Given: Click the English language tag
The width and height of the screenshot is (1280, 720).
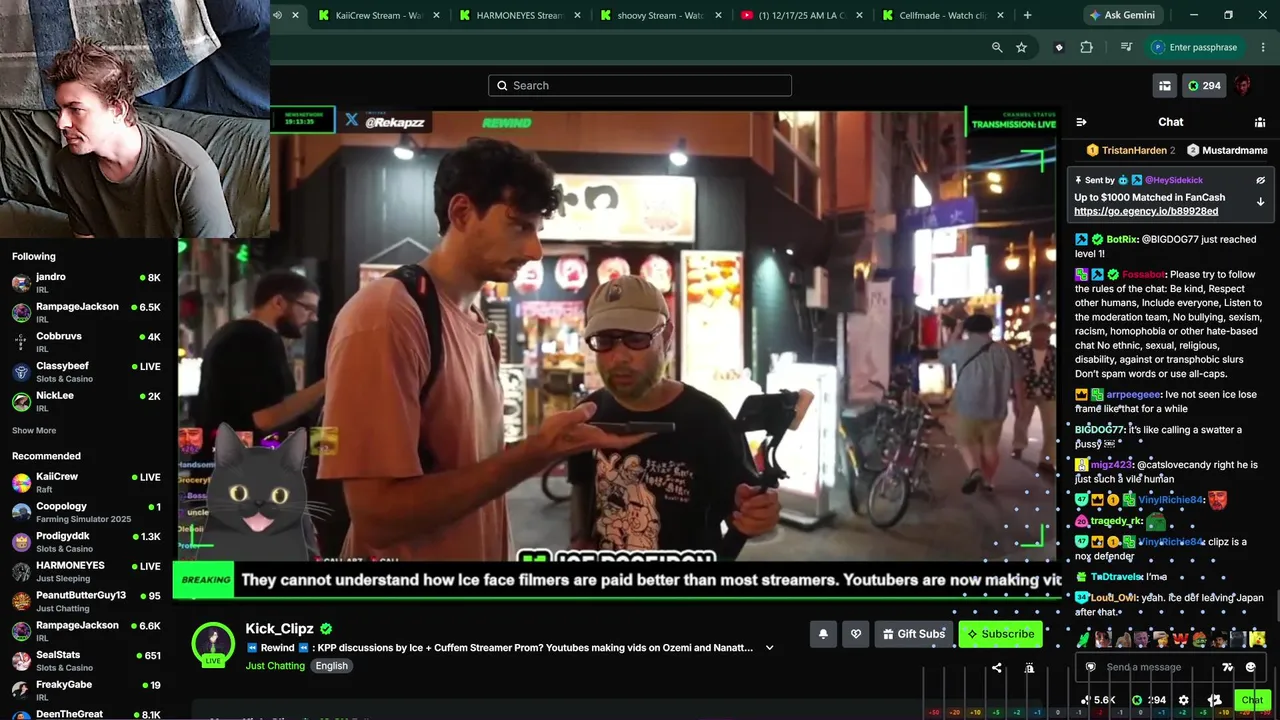Looking at the screenshot, I should 332,666.
